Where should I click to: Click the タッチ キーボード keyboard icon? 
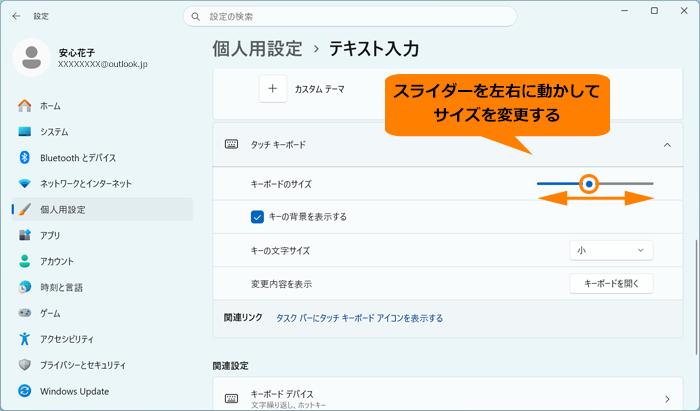point(231,144)
